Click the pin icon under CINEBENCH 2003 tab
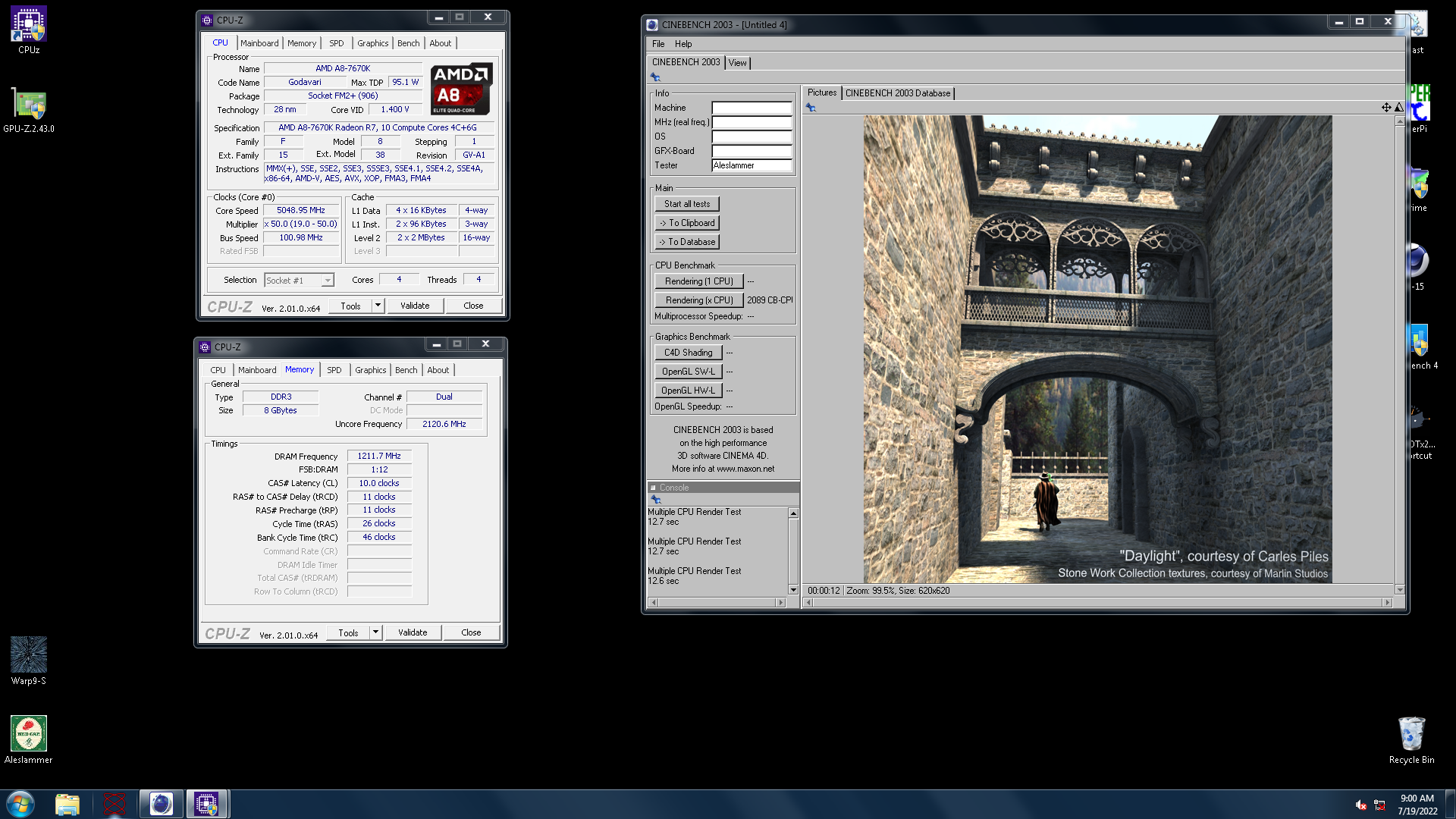 click(x=655, y=77)
